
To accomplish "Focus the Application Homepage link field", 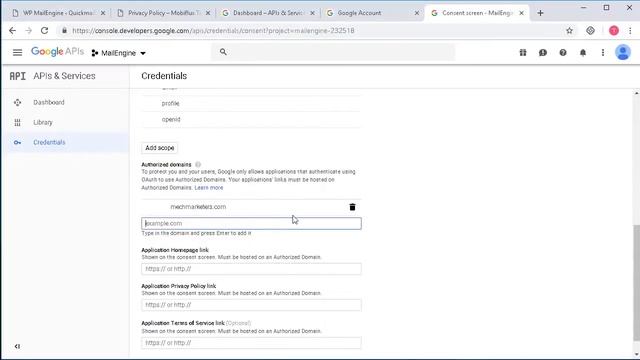I will point(251,269).
